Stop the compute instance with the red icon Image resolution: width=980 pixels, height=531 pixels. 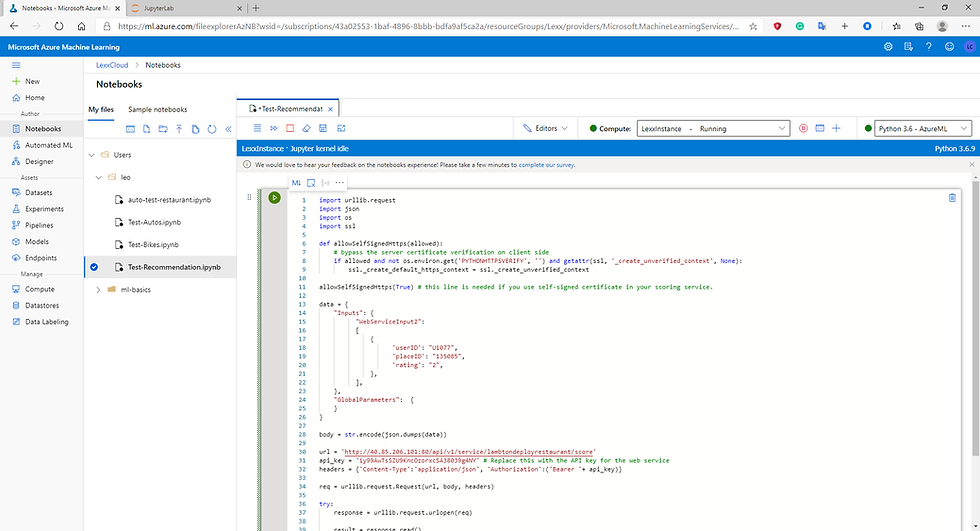coord(803,128)
